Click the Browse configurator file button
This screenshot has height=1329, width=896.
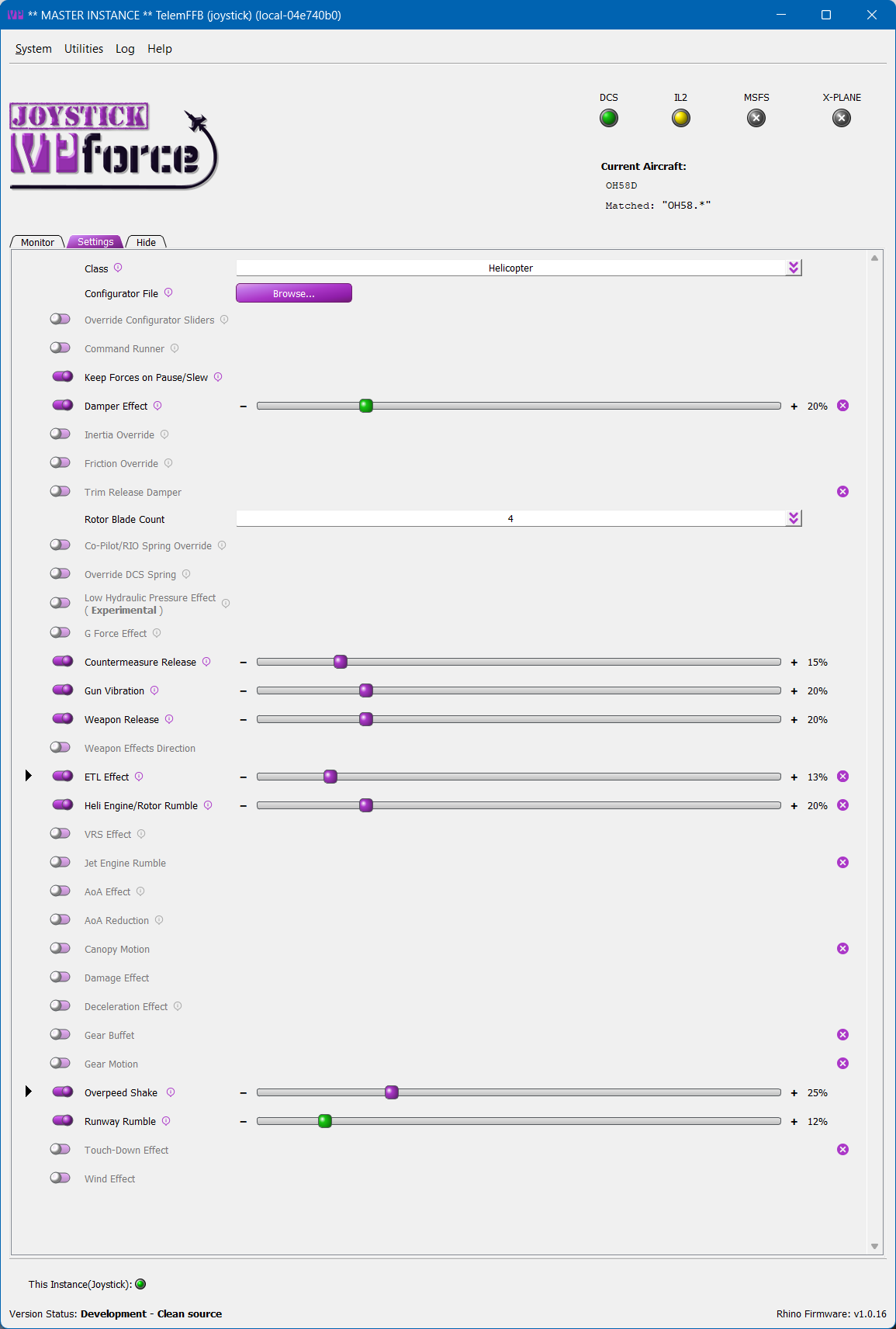[x=294, y=293]
